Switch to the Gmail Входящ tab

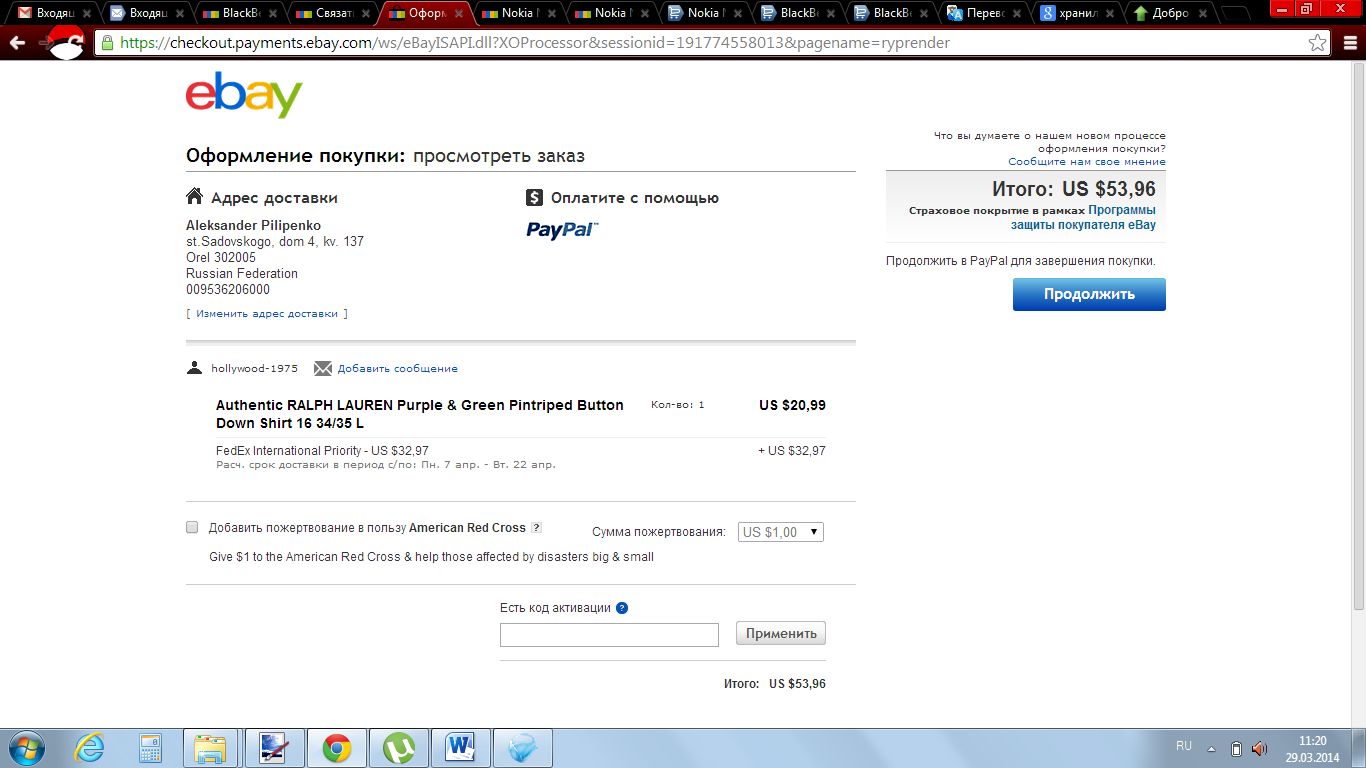click(54, 14)
